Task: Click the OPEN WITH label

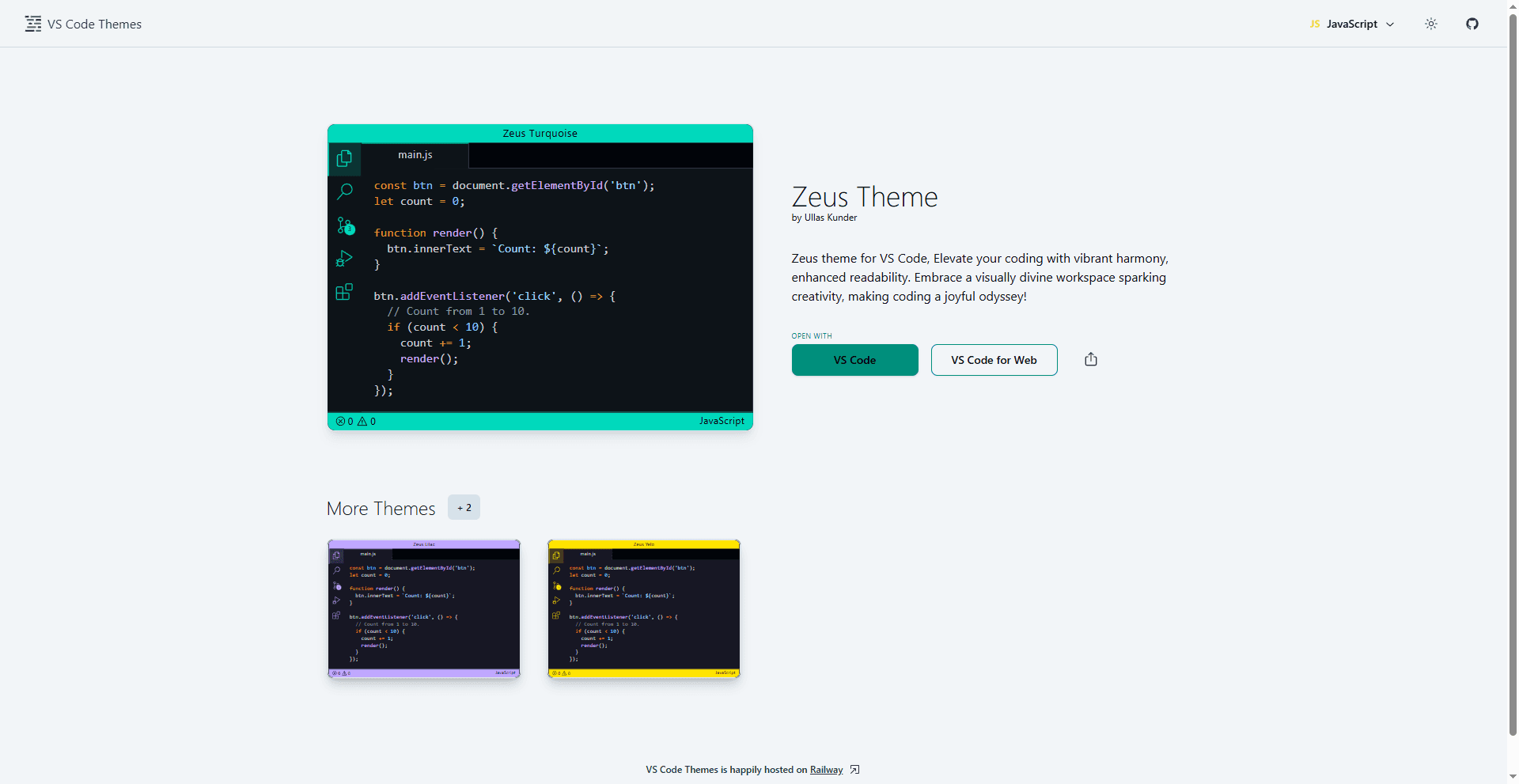Action: [812, 336]
